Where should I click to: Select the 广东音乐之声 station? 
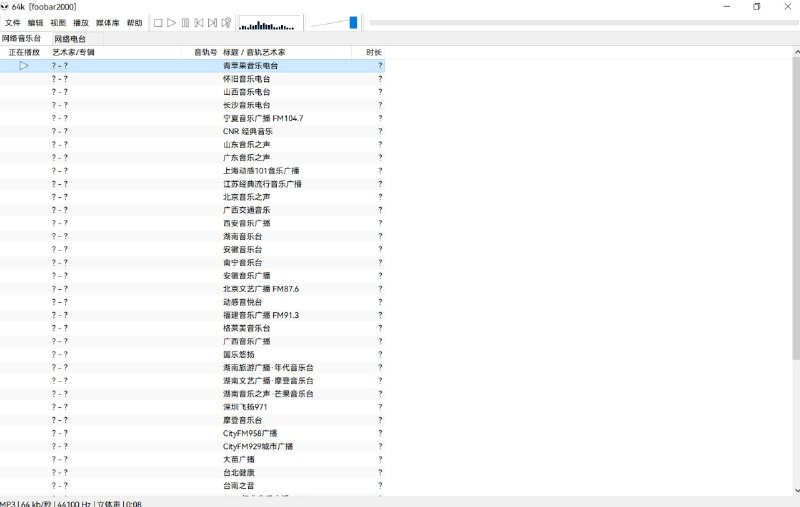pyautogui.click(x=192, y=158)
